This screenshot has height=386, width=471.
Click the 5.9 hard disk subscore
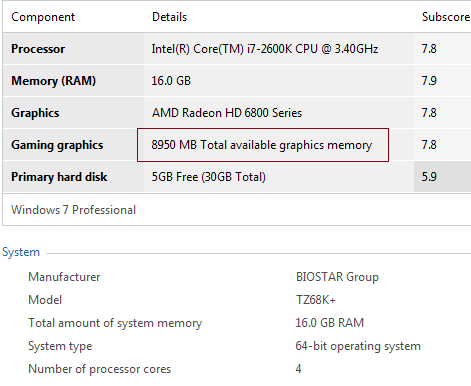(x=429, y=177)
